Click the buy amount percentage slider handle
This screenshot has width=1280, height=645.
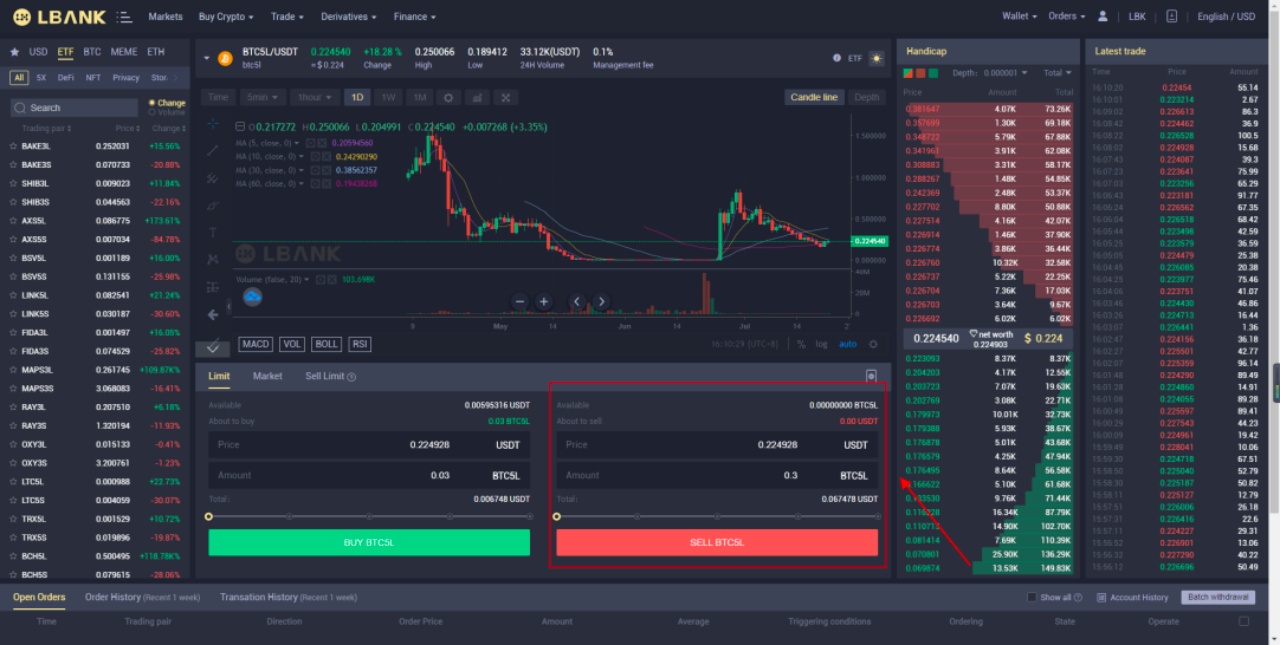tap(208, 517)
